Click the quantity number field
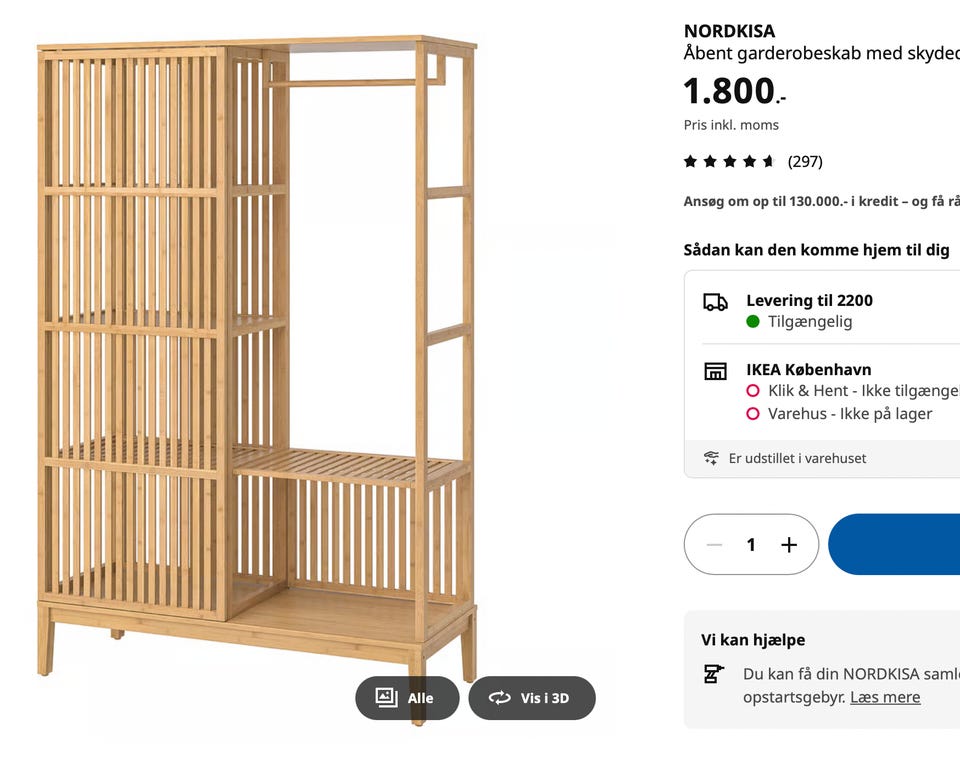960x758 pixels. coord(751,545)
